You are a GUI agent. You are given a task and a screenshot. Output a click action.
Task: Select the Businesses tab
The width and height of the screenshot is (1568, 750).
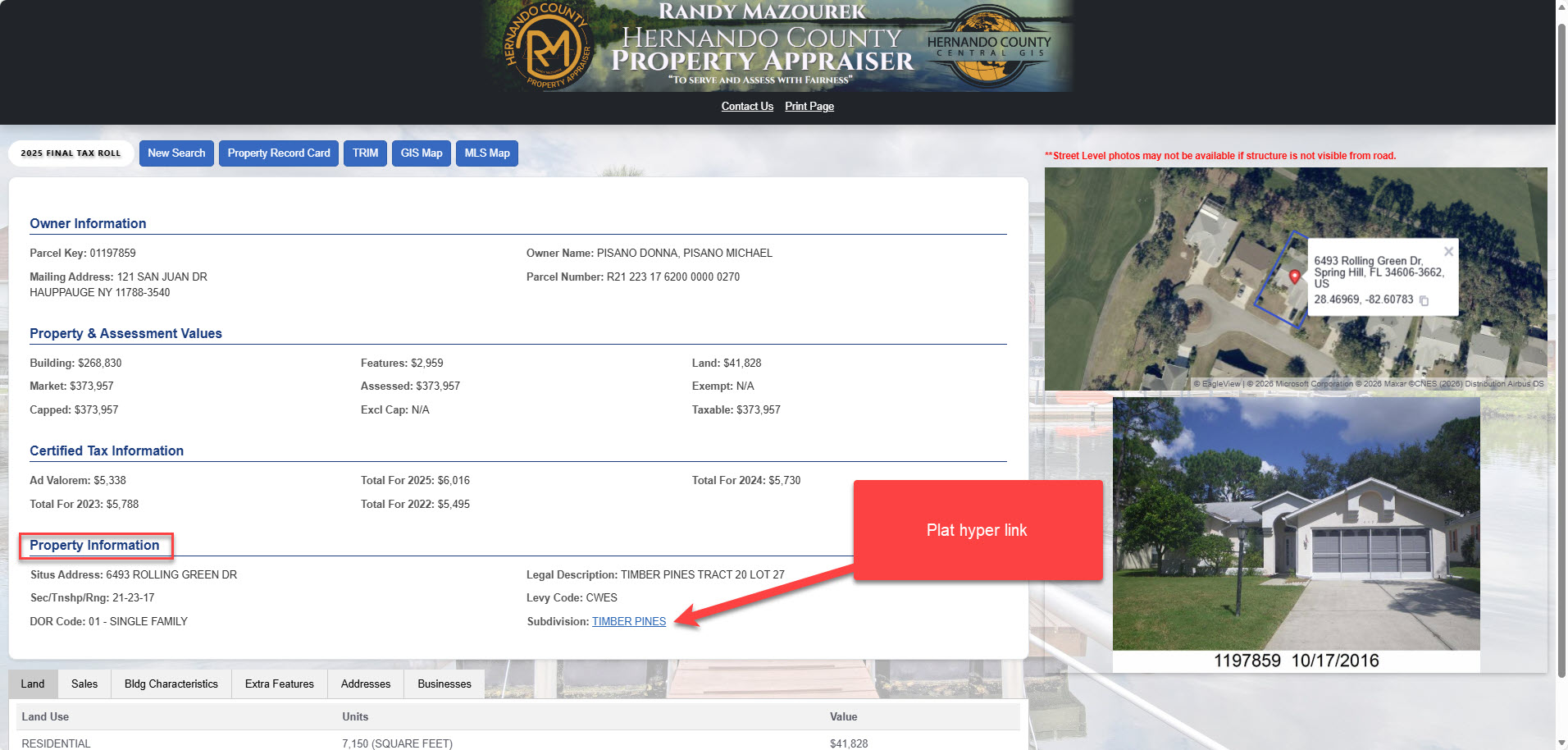coord(444,684)
